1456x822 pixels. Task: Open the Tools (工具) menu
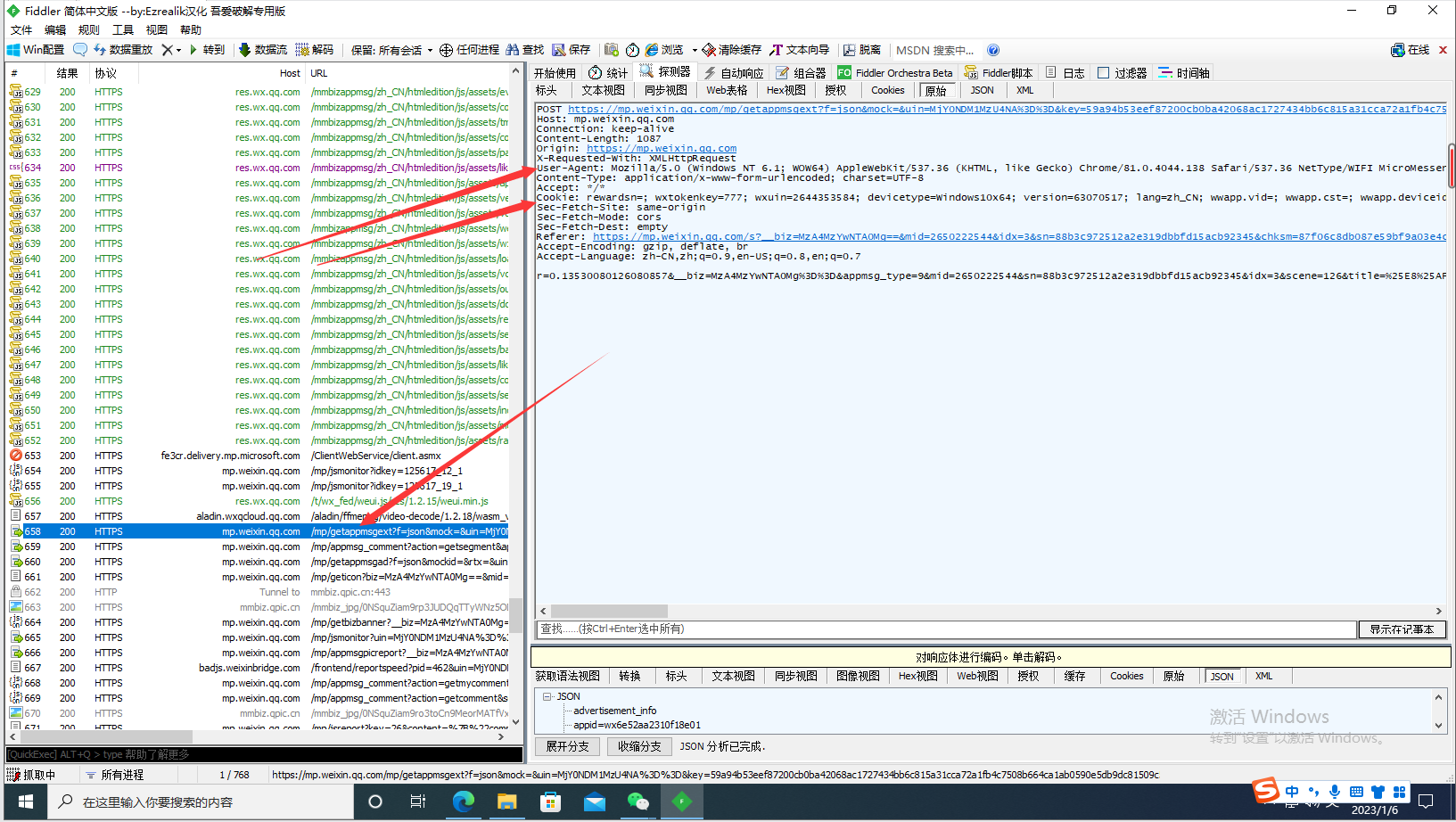[123, 29]
